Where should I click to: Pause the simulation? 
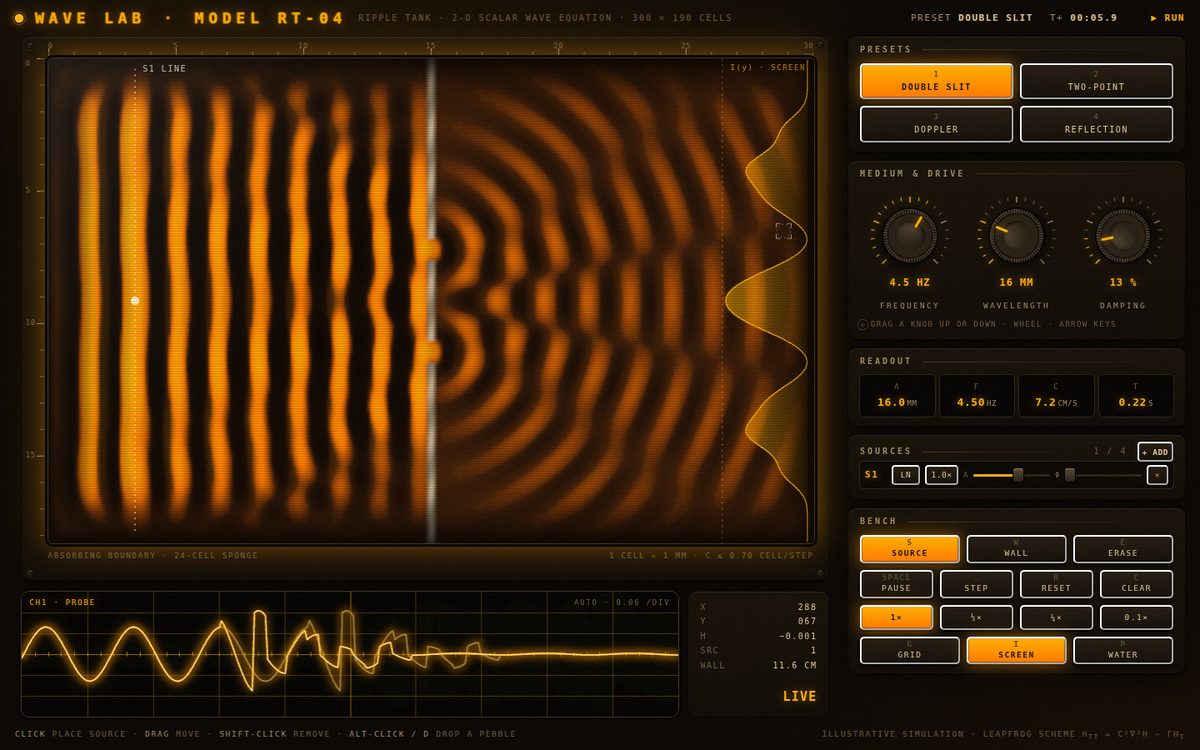pos(896,584)
